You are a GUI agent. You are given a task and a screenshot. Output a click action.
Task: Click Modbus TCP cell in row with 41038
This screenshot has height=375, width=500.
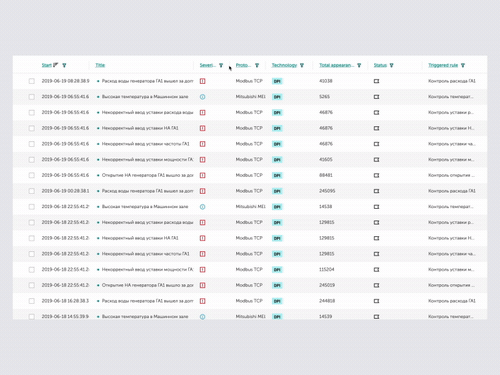click(249, 81)
